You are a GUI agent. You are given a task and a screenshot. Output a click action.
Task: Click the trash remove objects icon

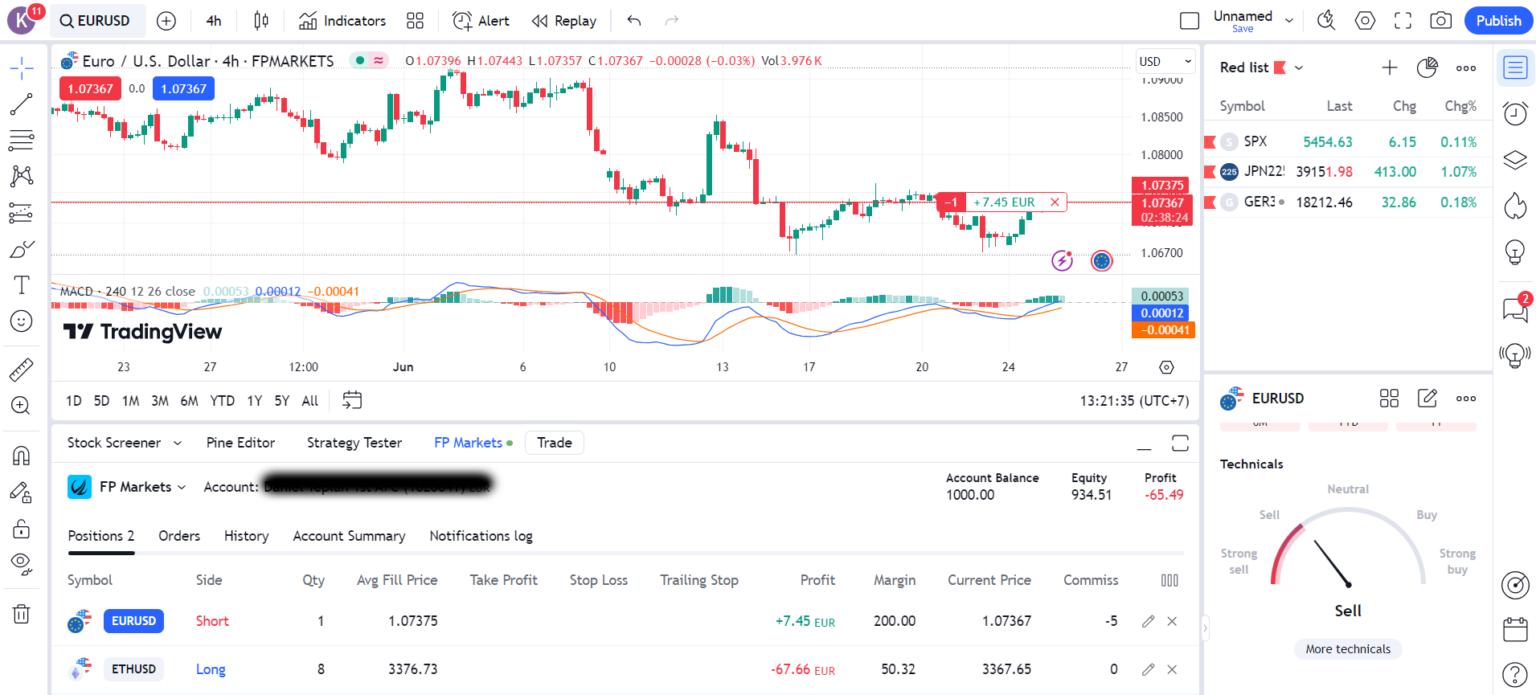(21, 614)
